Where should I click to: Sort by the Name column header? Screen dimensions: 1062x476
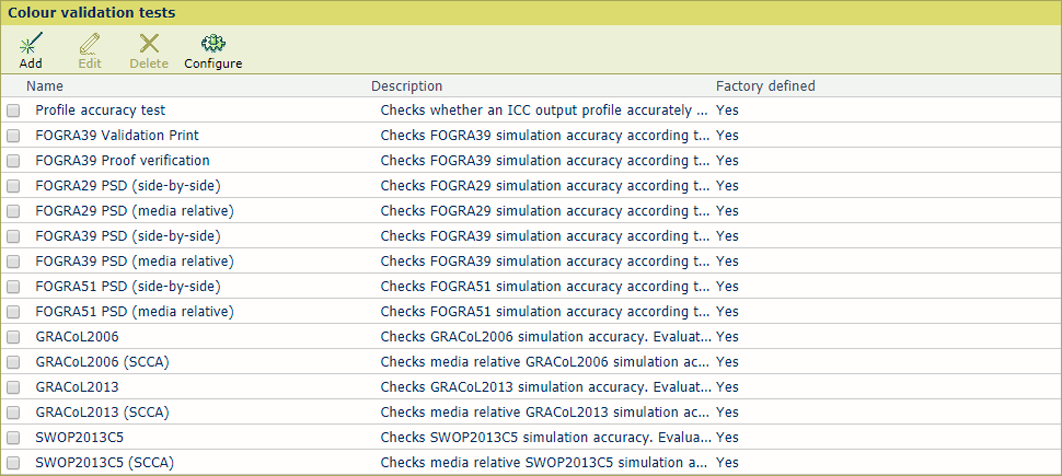tap(46, 86)
